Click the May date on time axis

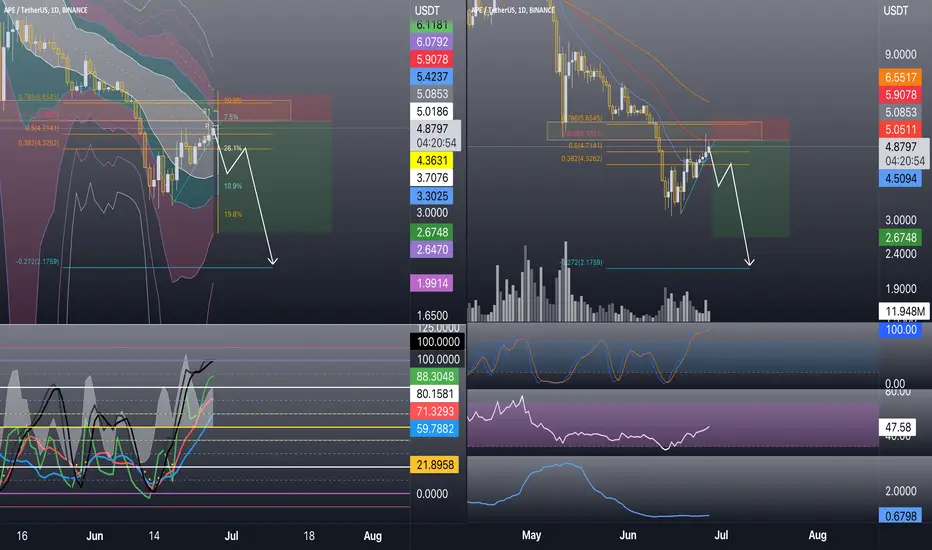pos(531,535)
